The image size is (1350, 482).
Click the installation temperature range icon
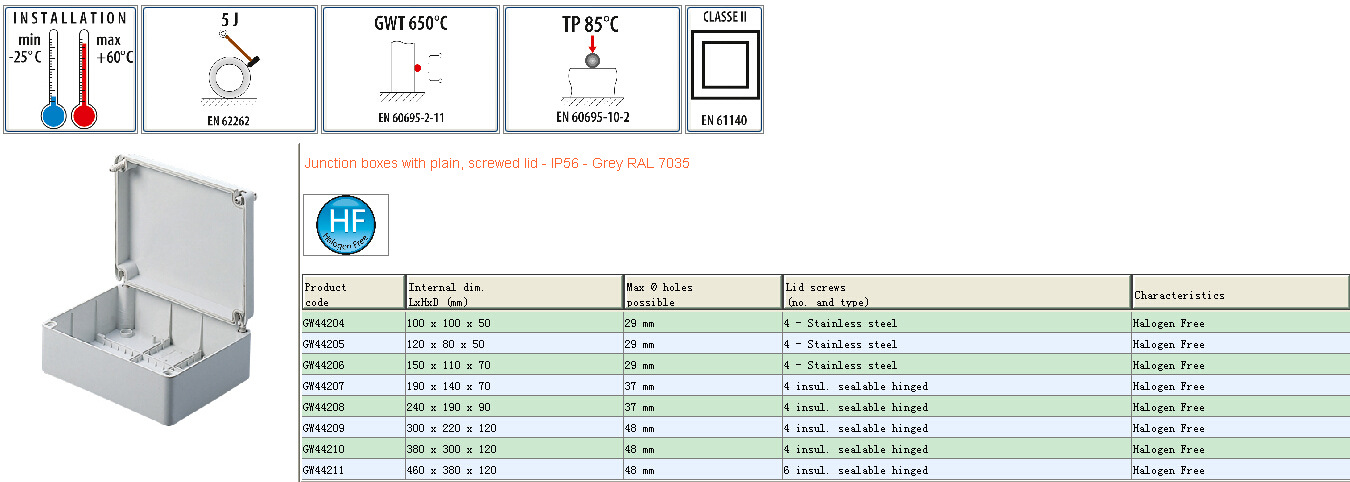tap(70, 69)
